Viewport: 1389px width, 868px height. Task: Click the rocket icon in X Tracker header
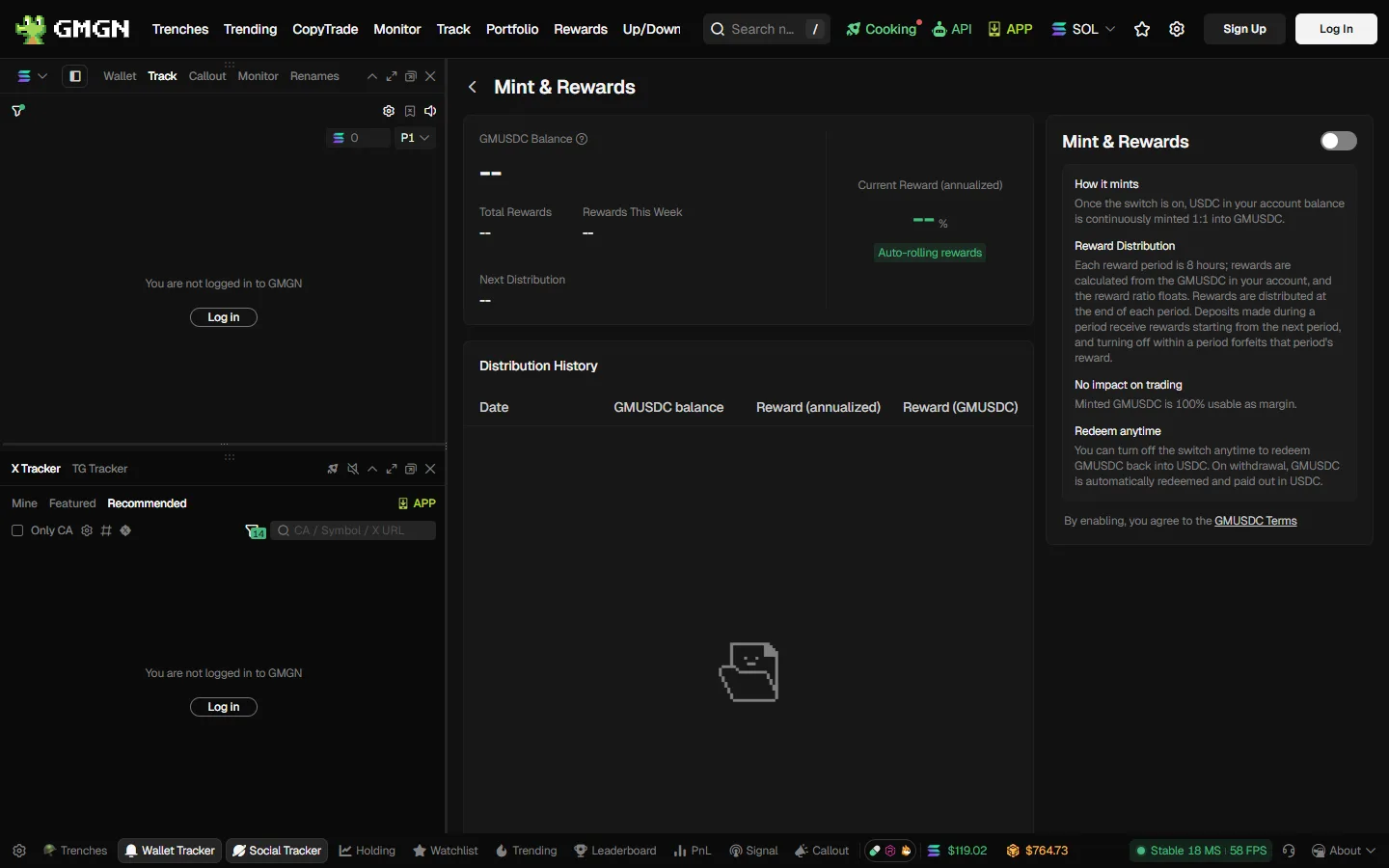(x=333, y=469)
